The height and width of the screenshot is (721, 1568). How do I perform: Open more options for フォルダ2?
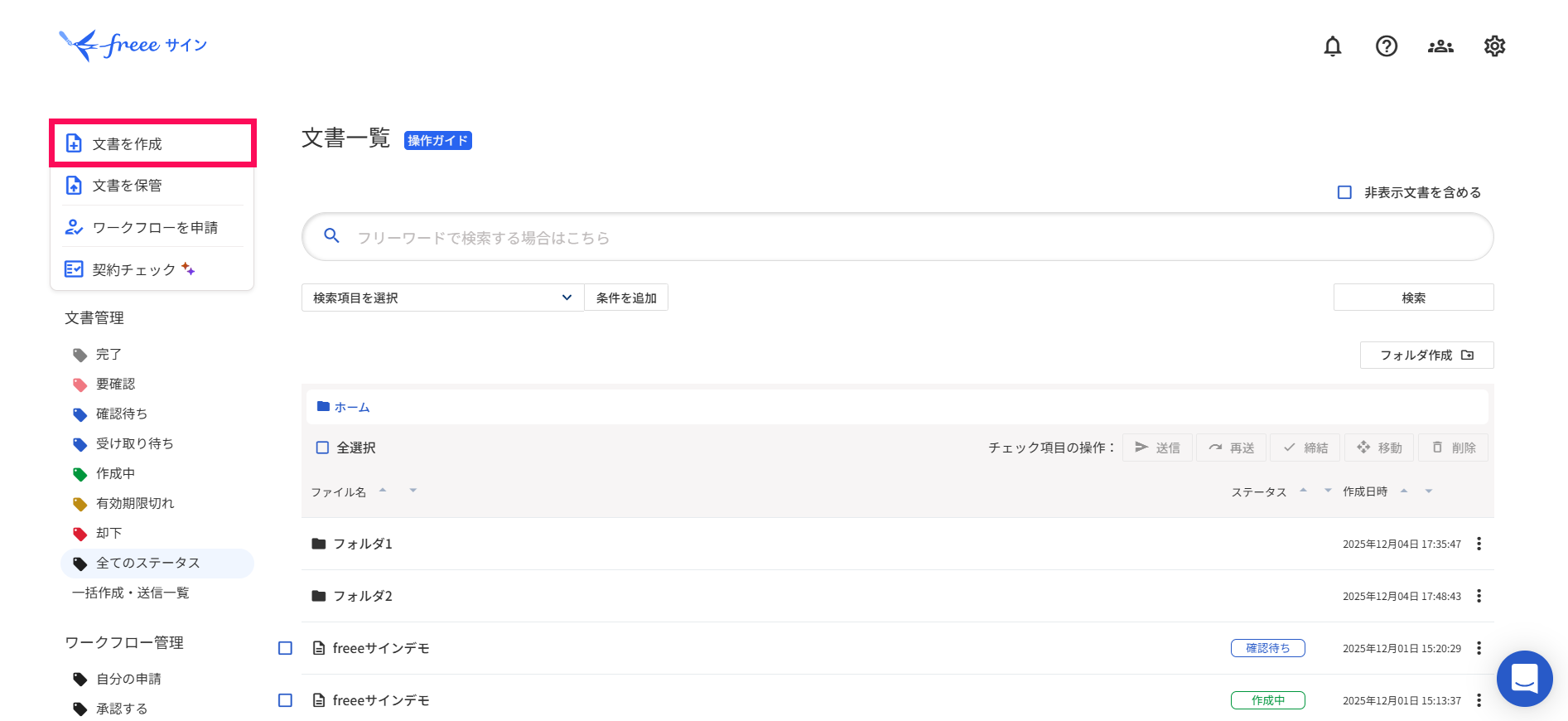[x=1479, y=596]
